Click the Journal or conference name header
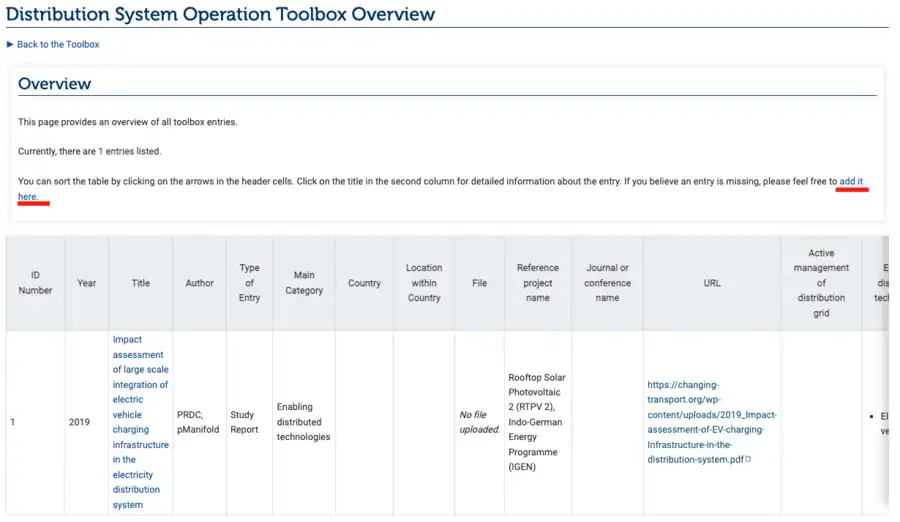 607,283
